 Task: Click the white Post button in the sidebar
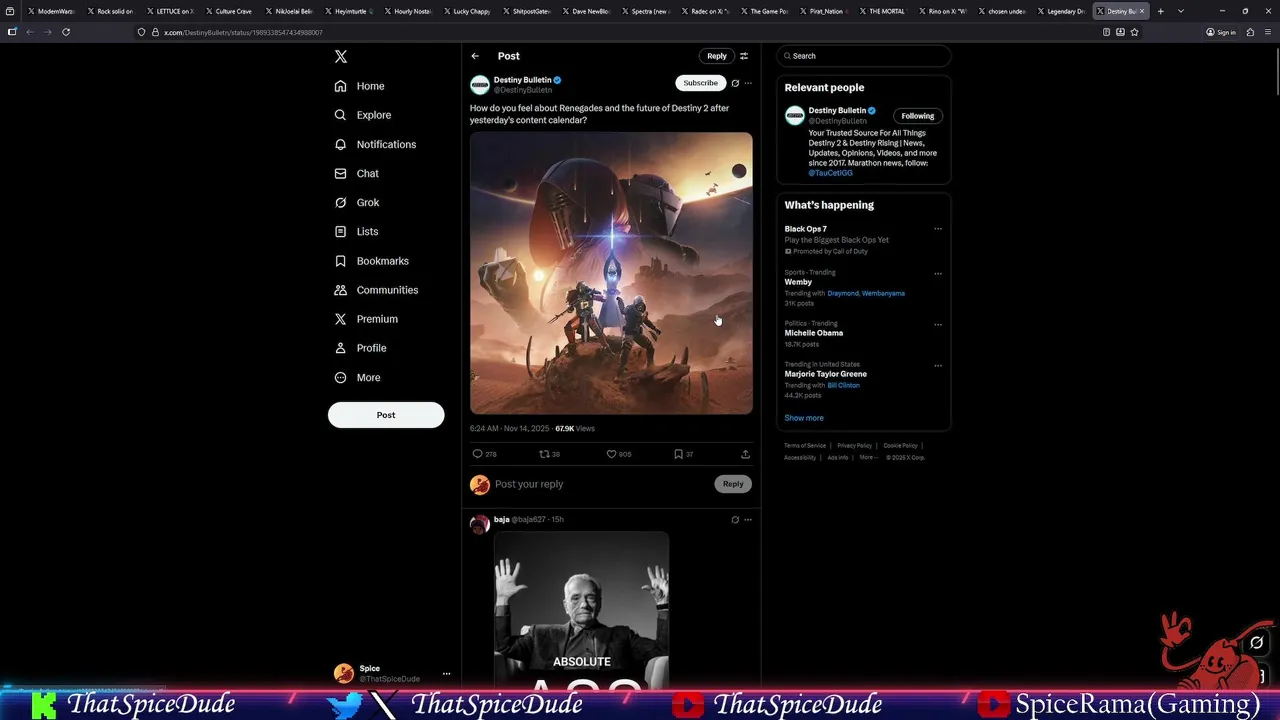coord(386,415)
